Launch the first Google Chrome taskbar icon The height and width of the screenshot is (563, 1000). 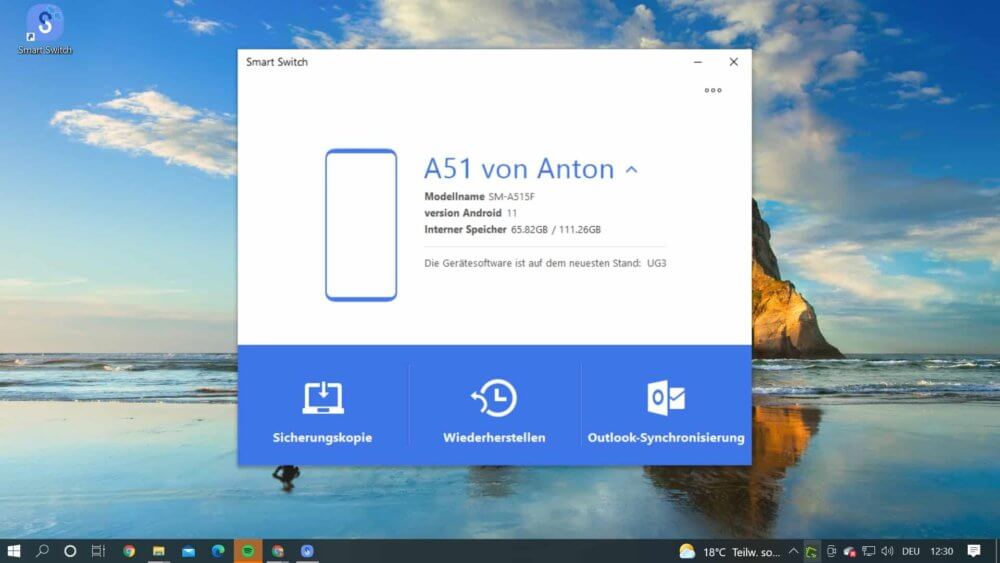point(129,551)
